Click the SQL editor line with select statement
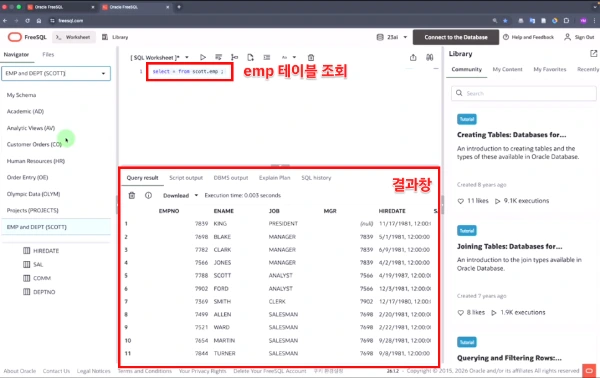 [x=188, y=72]
